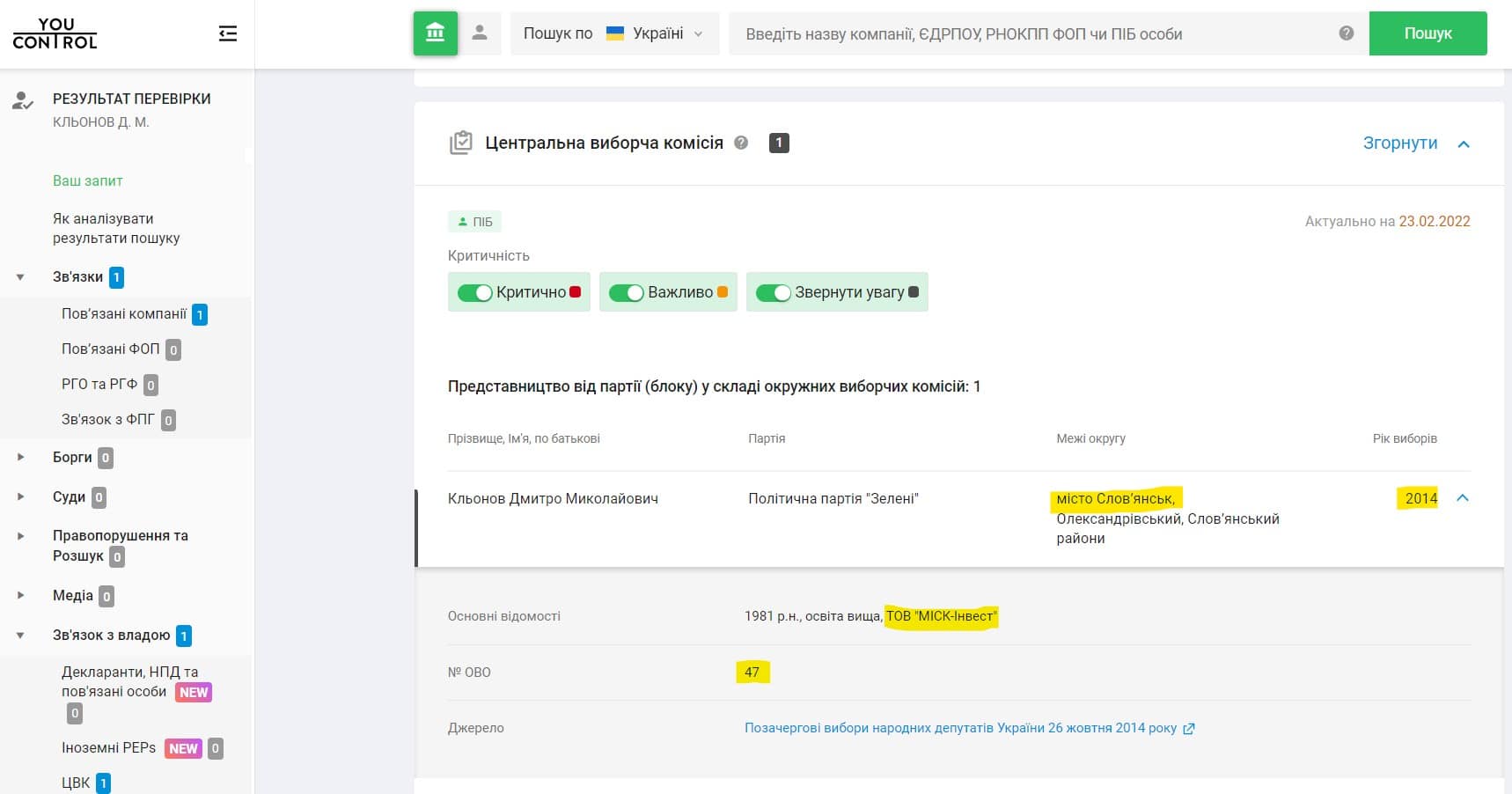
Task: Expand the Суди tree arrow
Action: [20, 497]
